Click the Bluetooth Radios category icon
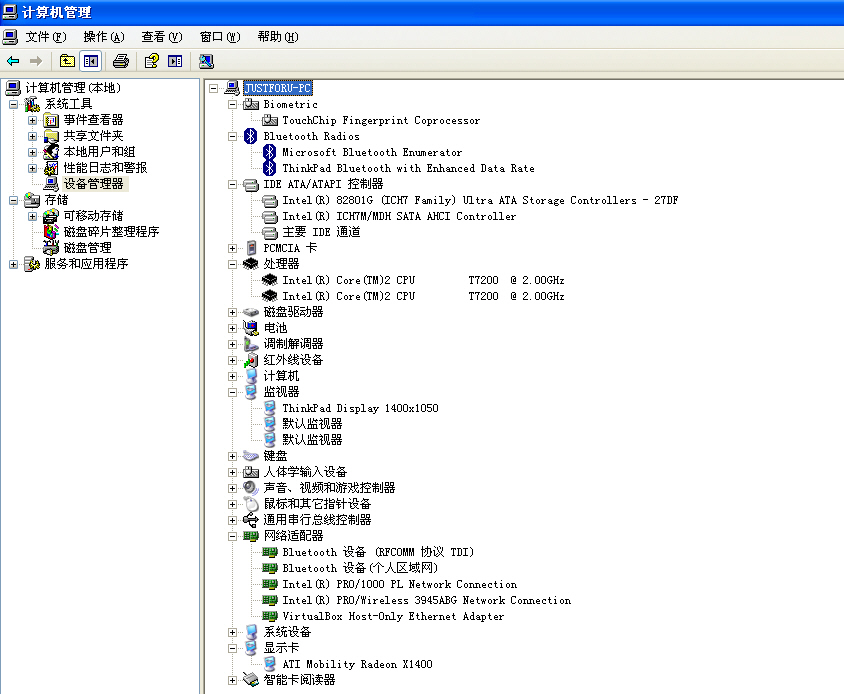The height and width of the screenshot is (694, 844). click(250, 136)
